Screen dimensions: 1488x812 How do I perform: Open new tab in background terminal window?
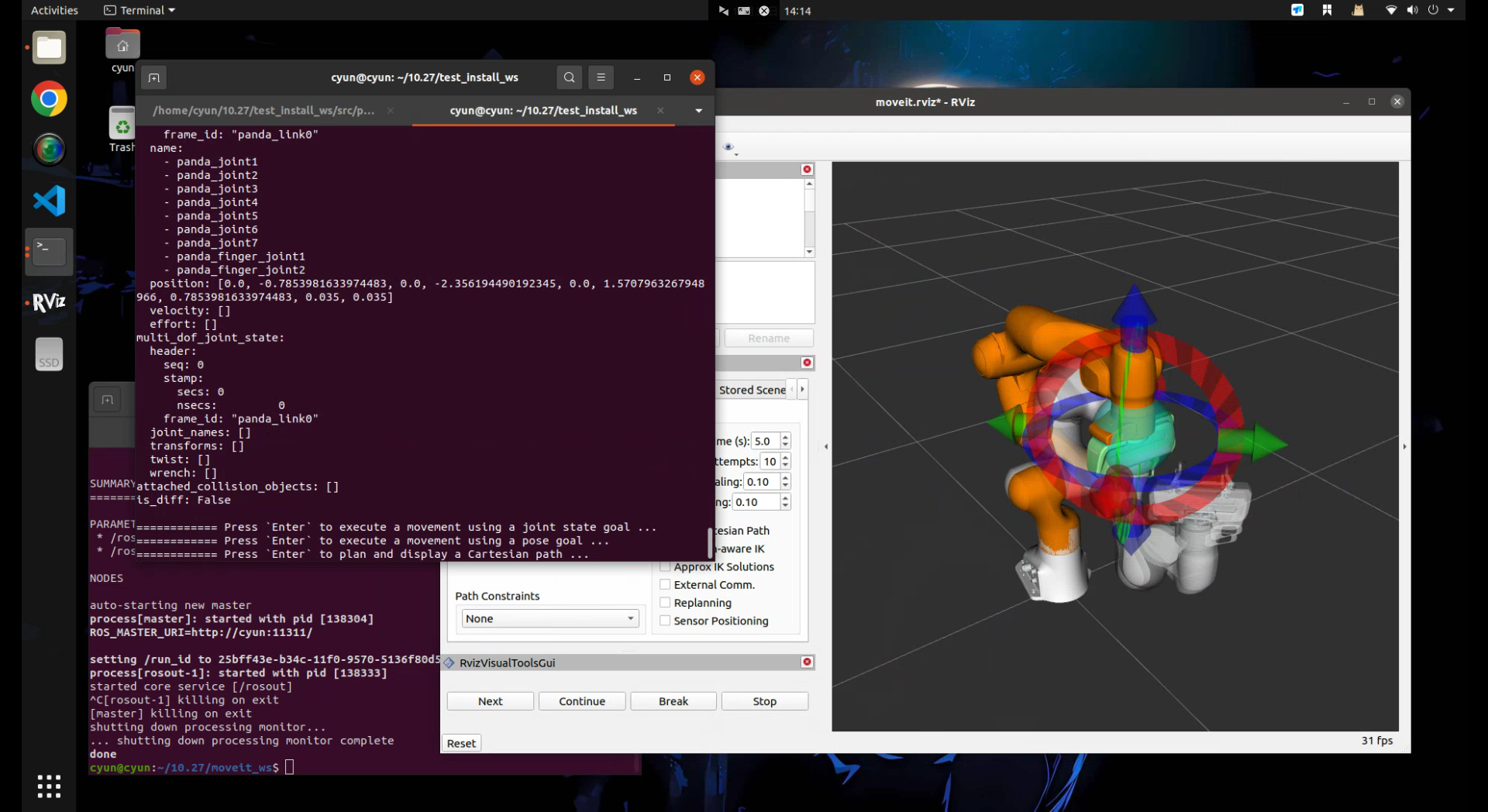(x=108, y=400)
